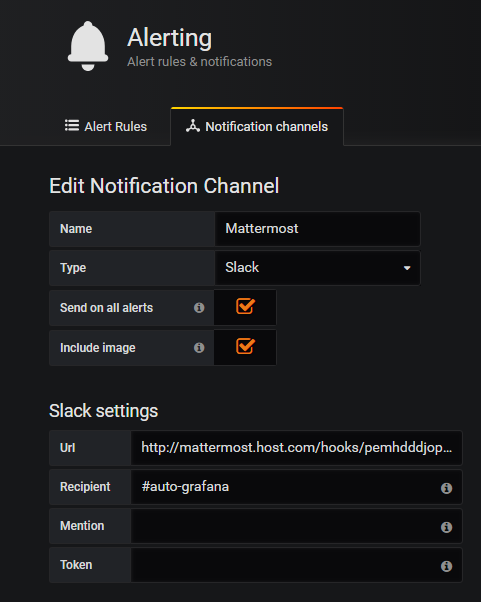
Task: Click the Name field containing Mattermost
Action: pyautogui.click(x=317, y=229)
